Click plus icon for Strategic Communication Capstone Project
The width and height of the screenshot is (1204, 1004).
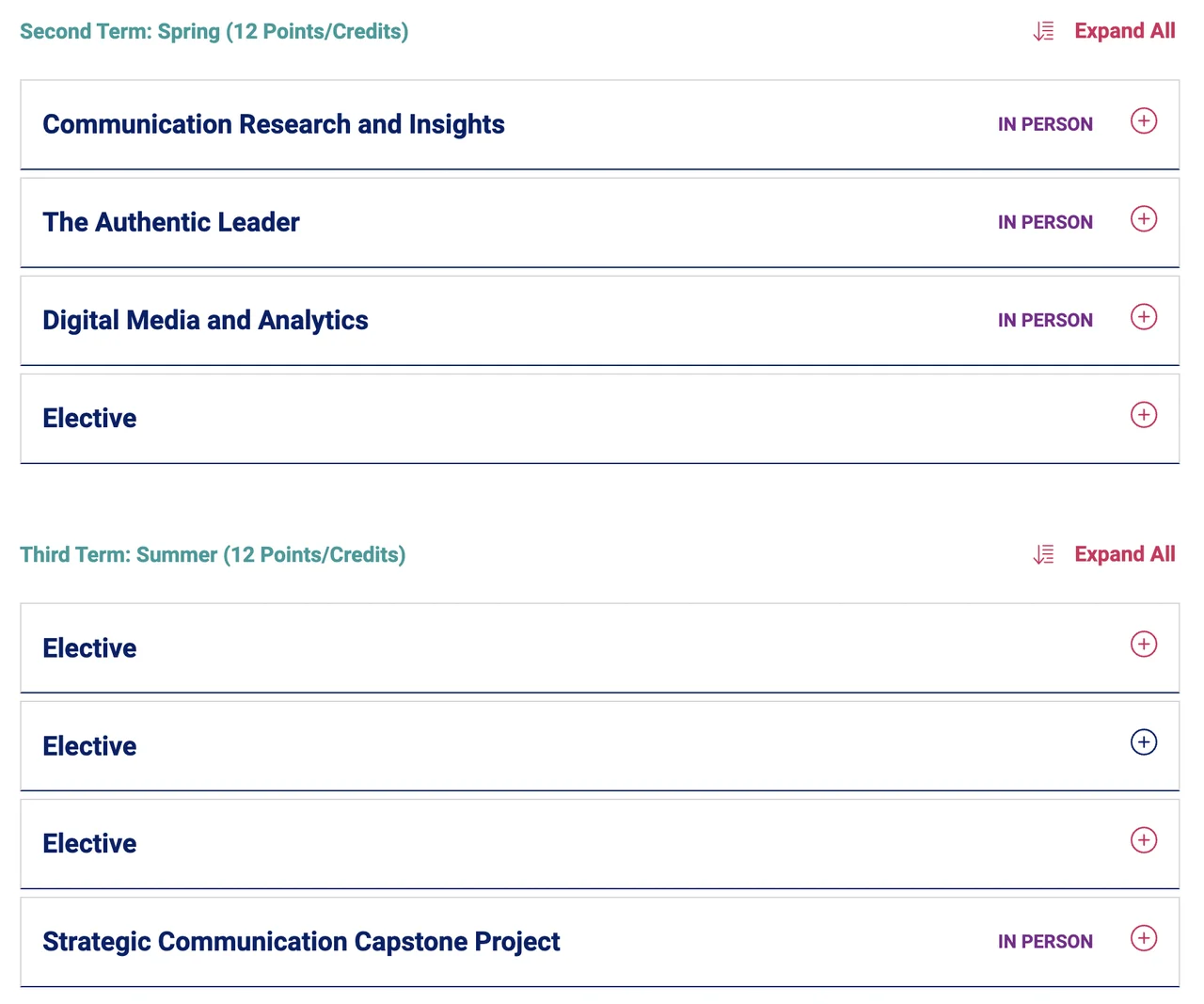tap(1143, 938)
